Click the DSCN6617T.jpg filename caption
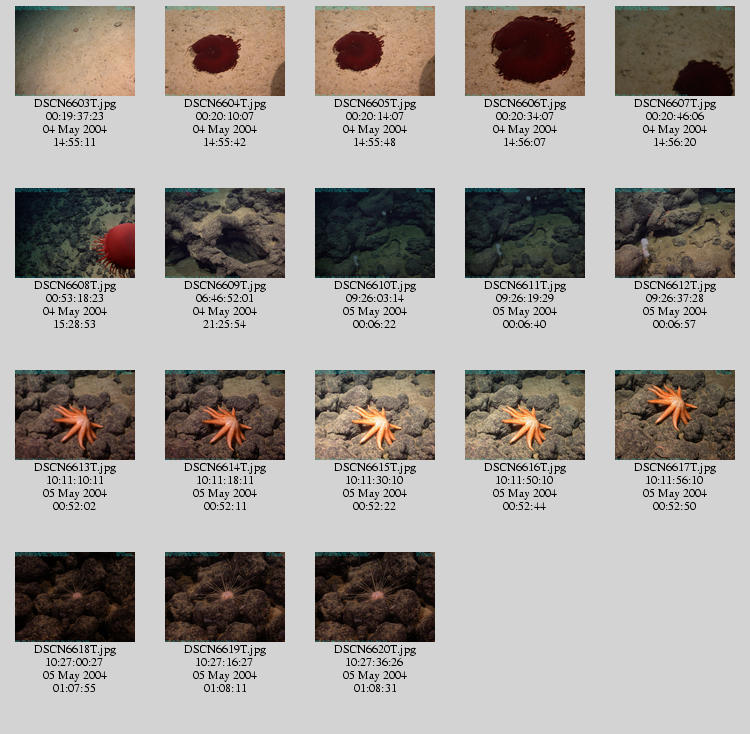The image size is (750, 734). tap(675, 467)
